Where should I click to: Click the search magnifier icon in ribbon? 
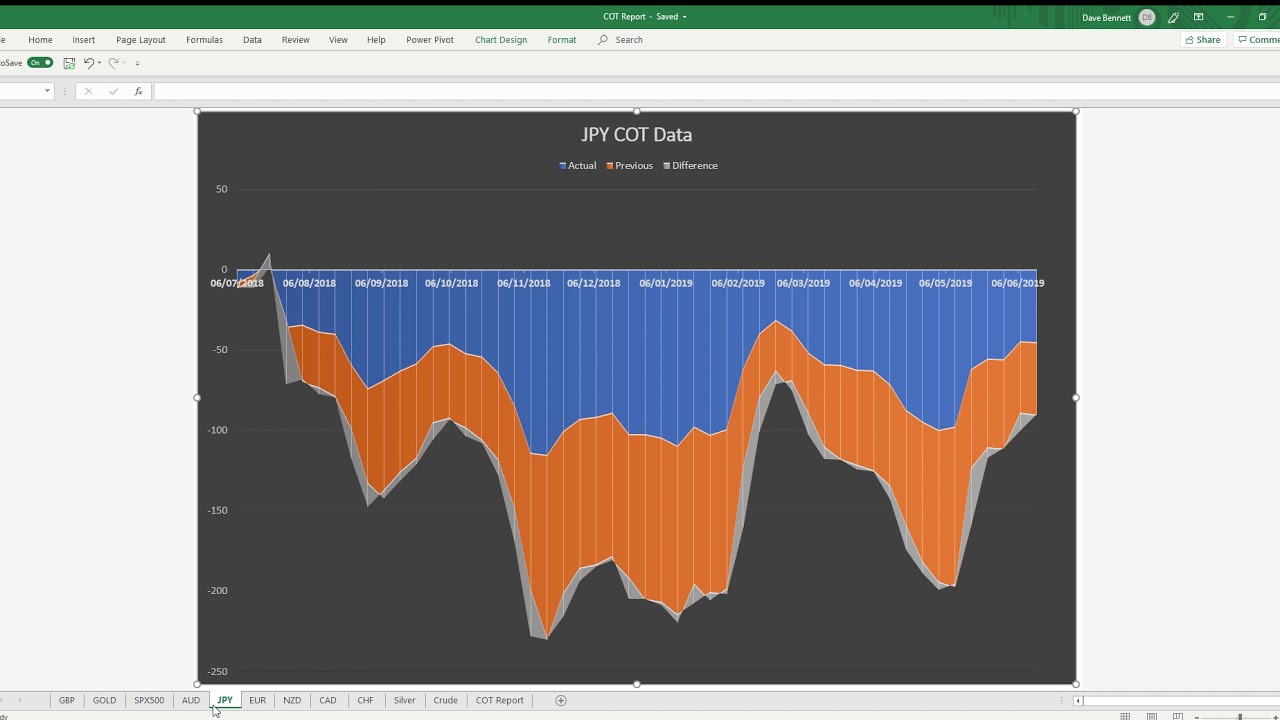click(603, 40)
